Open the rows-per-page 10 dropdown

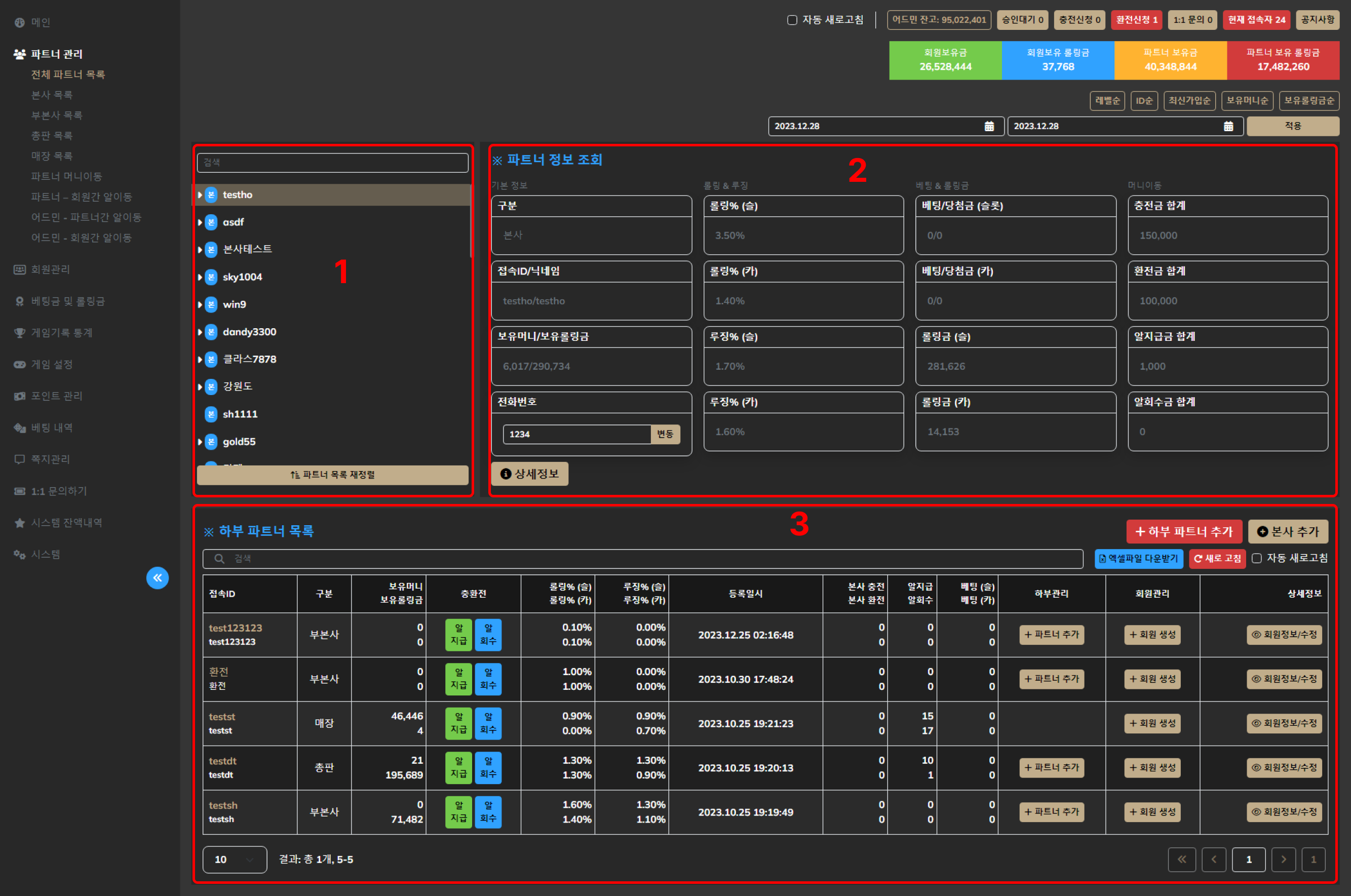pos(235,860)
